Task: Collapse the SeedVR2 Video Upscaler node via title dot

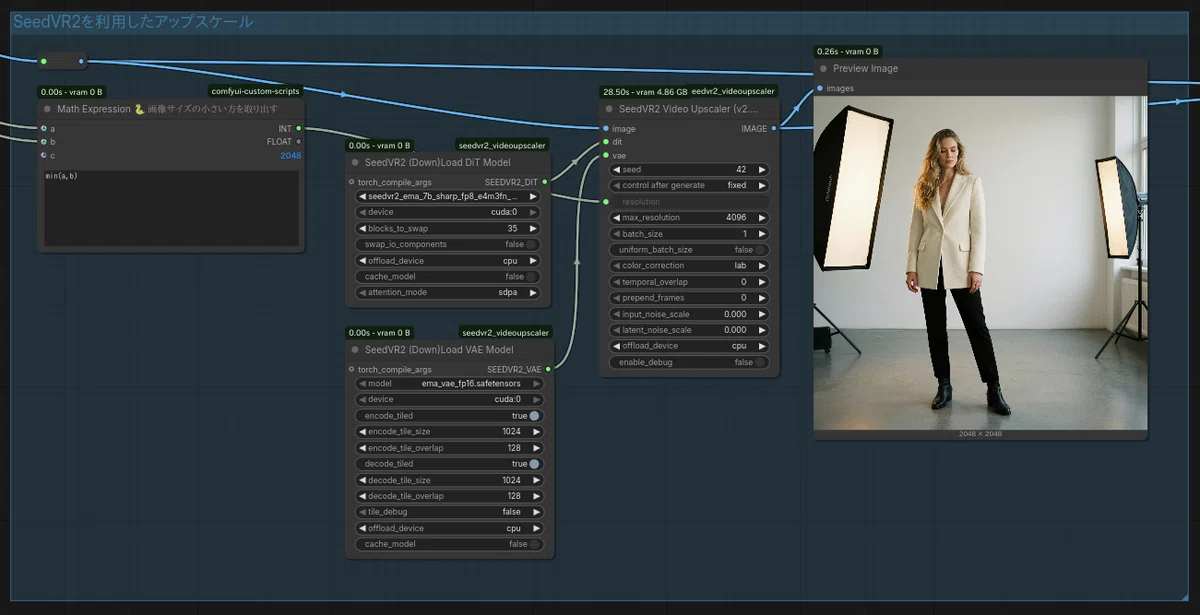Action: tap(609, 109)
